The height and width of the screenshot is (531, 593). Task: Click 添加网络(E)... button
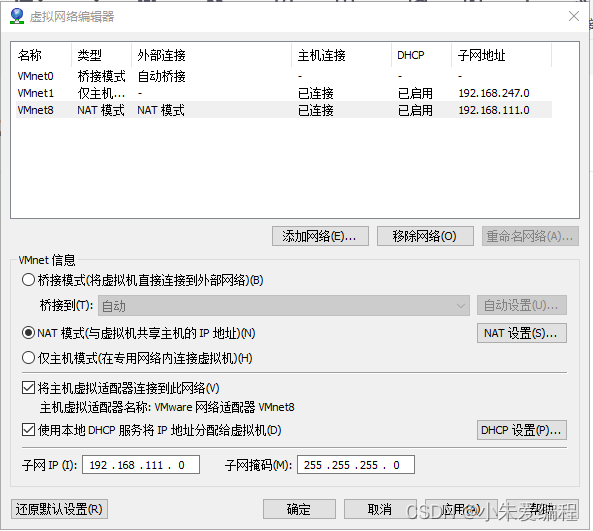320,236
